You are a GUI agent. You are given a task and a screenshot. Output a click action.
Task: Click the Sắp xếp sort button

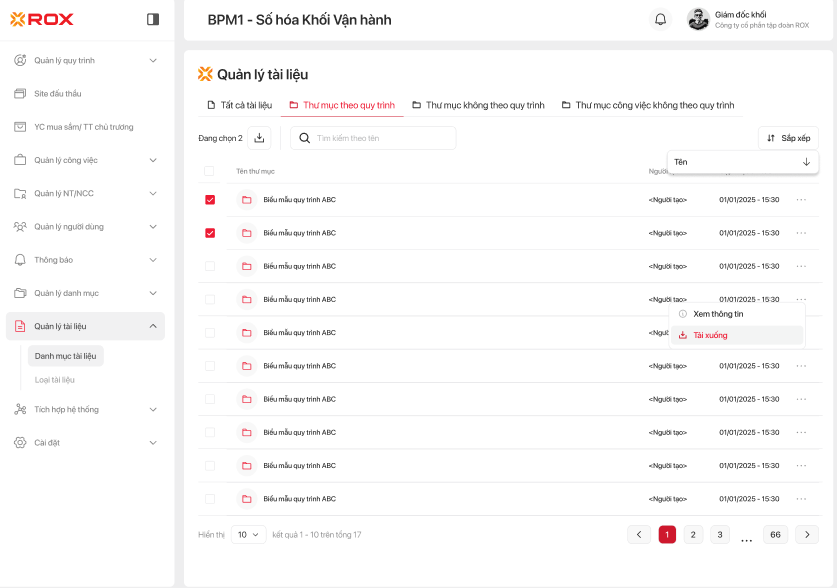(788, 138)
